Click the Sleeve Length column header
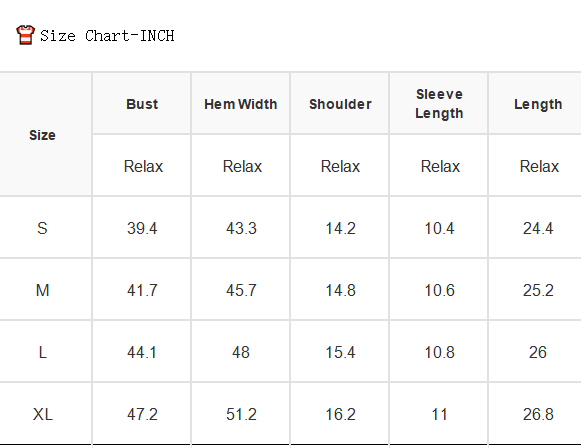Screen dimensions: 581x448 (x=439, y=104)
